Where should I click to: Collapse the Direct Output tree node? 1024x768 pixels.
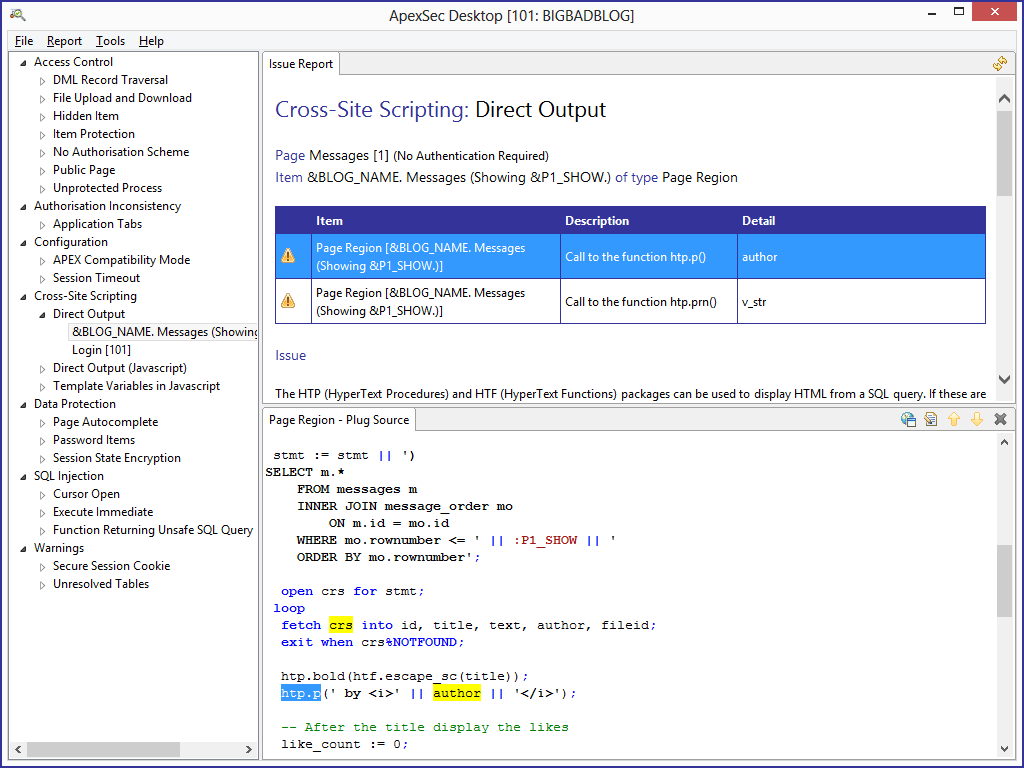[x=43, y=315]
